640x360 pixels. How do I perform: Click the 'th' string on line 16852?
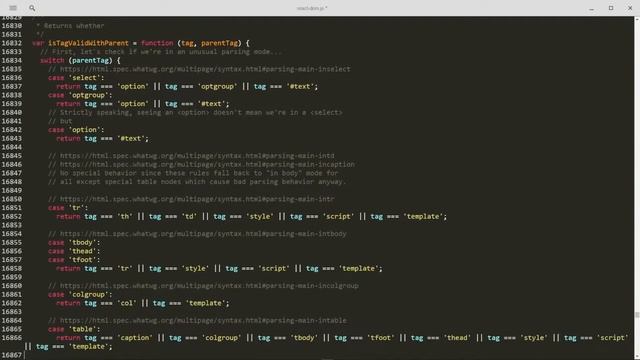(124, 216)
